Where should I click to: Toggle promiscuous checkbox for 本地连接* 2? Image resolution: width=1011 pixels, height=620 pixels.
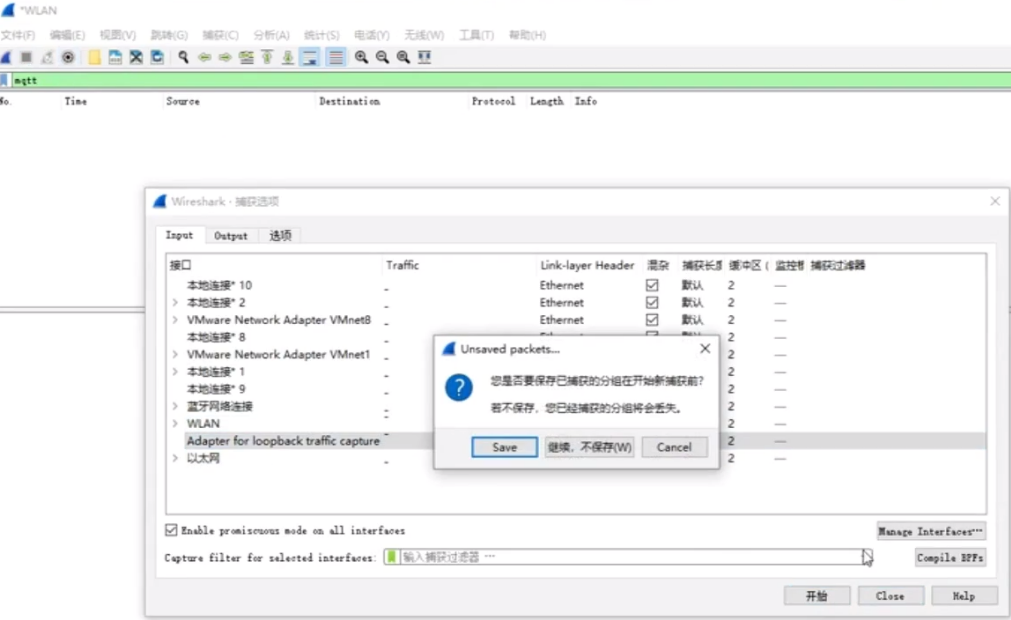652,302
